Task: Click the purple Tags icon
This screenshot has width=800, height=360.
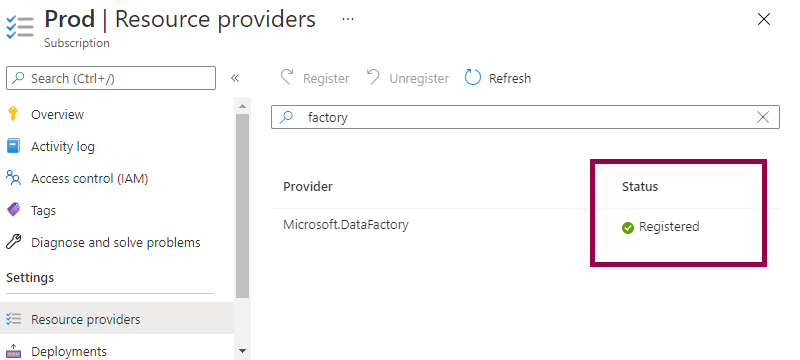Action: click(x=13, y=210)
